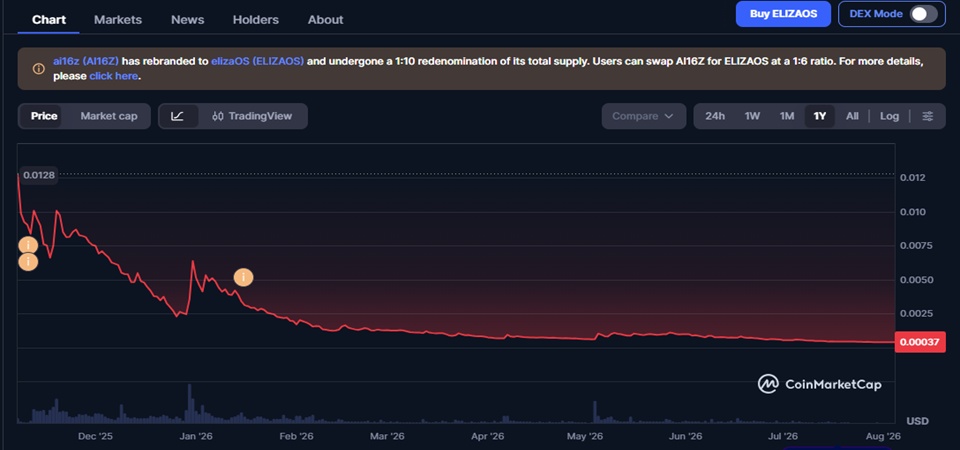This screenshot has height=450, width=960.
Task: Click the Jan '26 axis label
Action: point(197,437)
